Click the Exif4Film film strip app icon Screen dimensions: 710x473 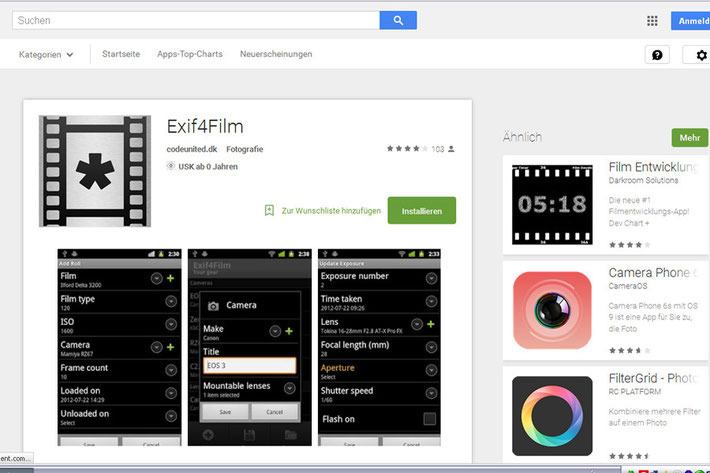95,171
